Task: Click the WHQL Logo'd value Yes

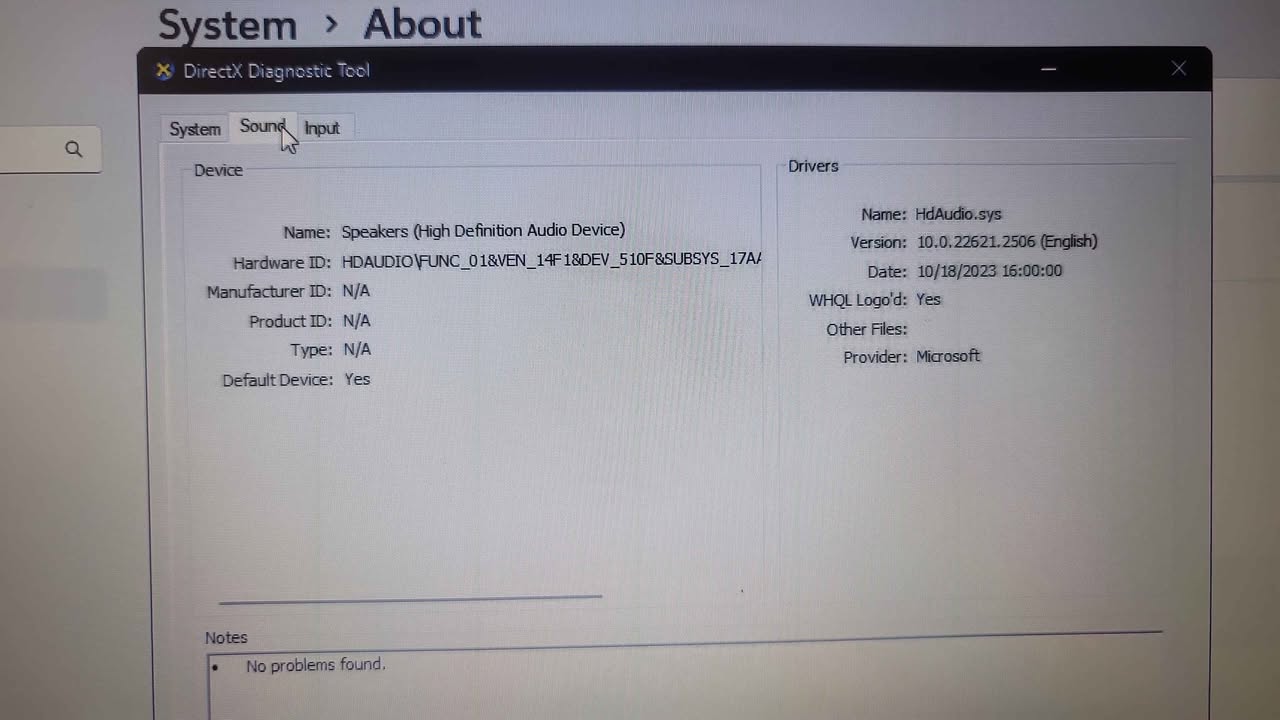Action: pos(928,299)
